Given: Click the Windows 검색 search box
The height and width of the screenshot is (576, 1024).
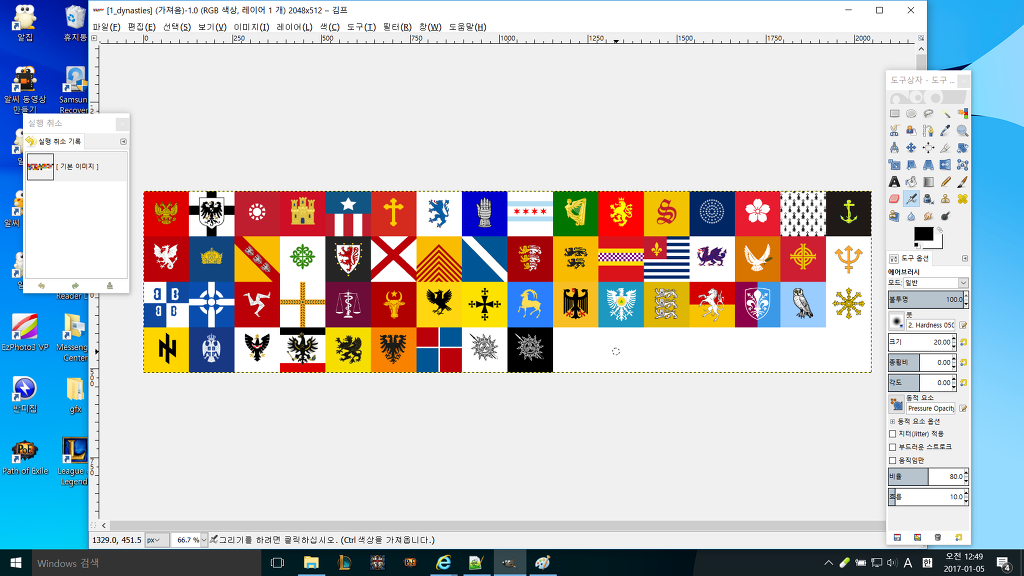Looking at the screenshot, I should [x=146, y=563].
